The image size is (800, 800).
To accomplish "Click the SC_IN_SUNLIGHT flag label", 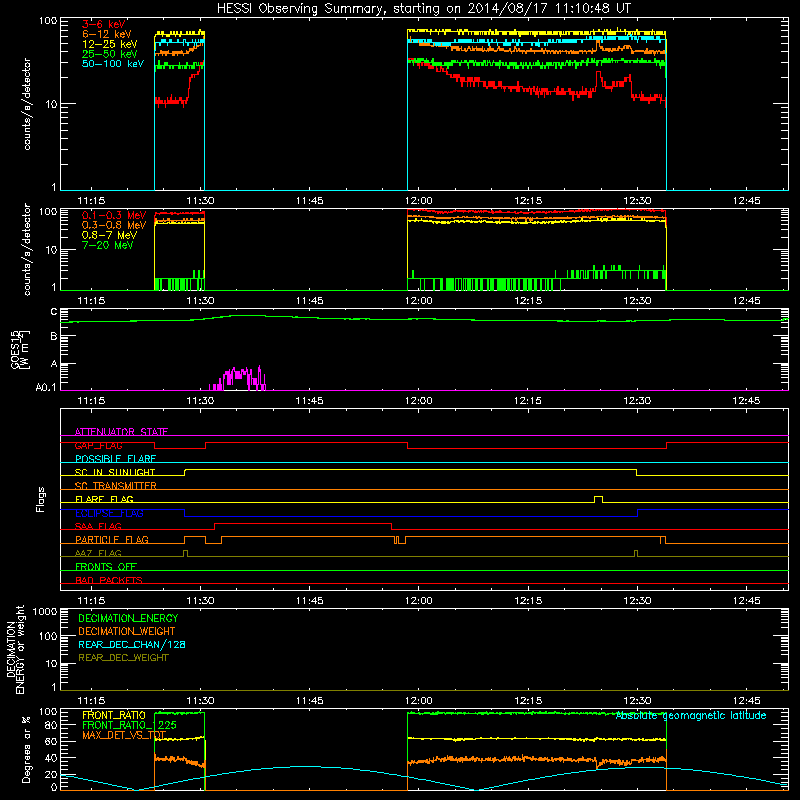I will (x=115, y=472).
